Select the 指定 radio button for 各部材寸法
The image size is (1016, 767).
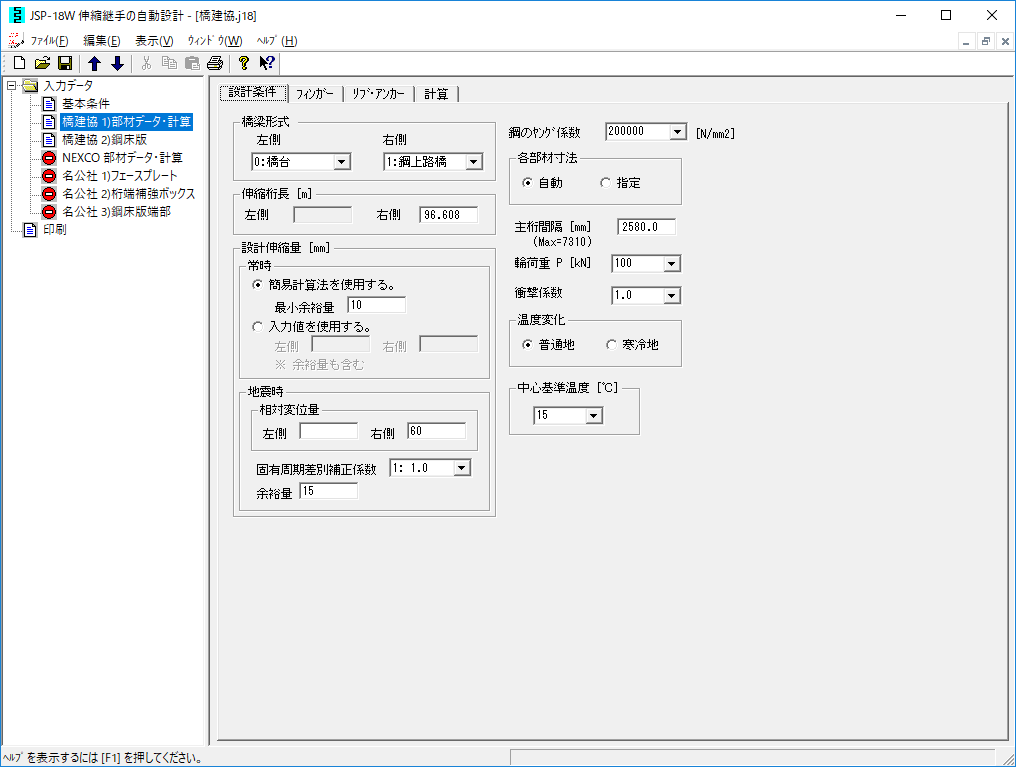click(x=605, y=183)
